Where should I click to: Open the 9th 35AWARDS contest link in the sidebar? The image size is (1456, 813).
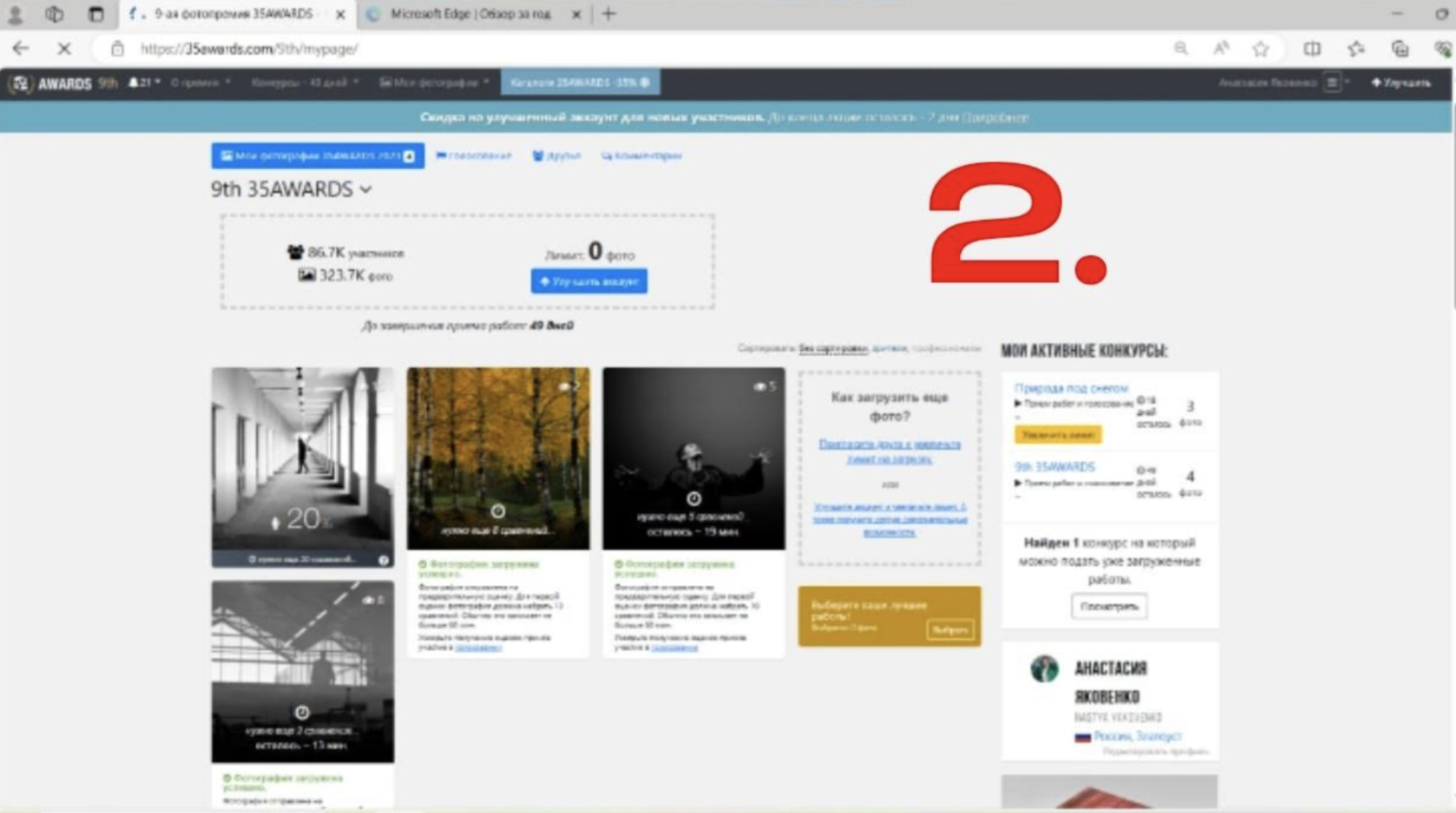(x=1055, y=467)
